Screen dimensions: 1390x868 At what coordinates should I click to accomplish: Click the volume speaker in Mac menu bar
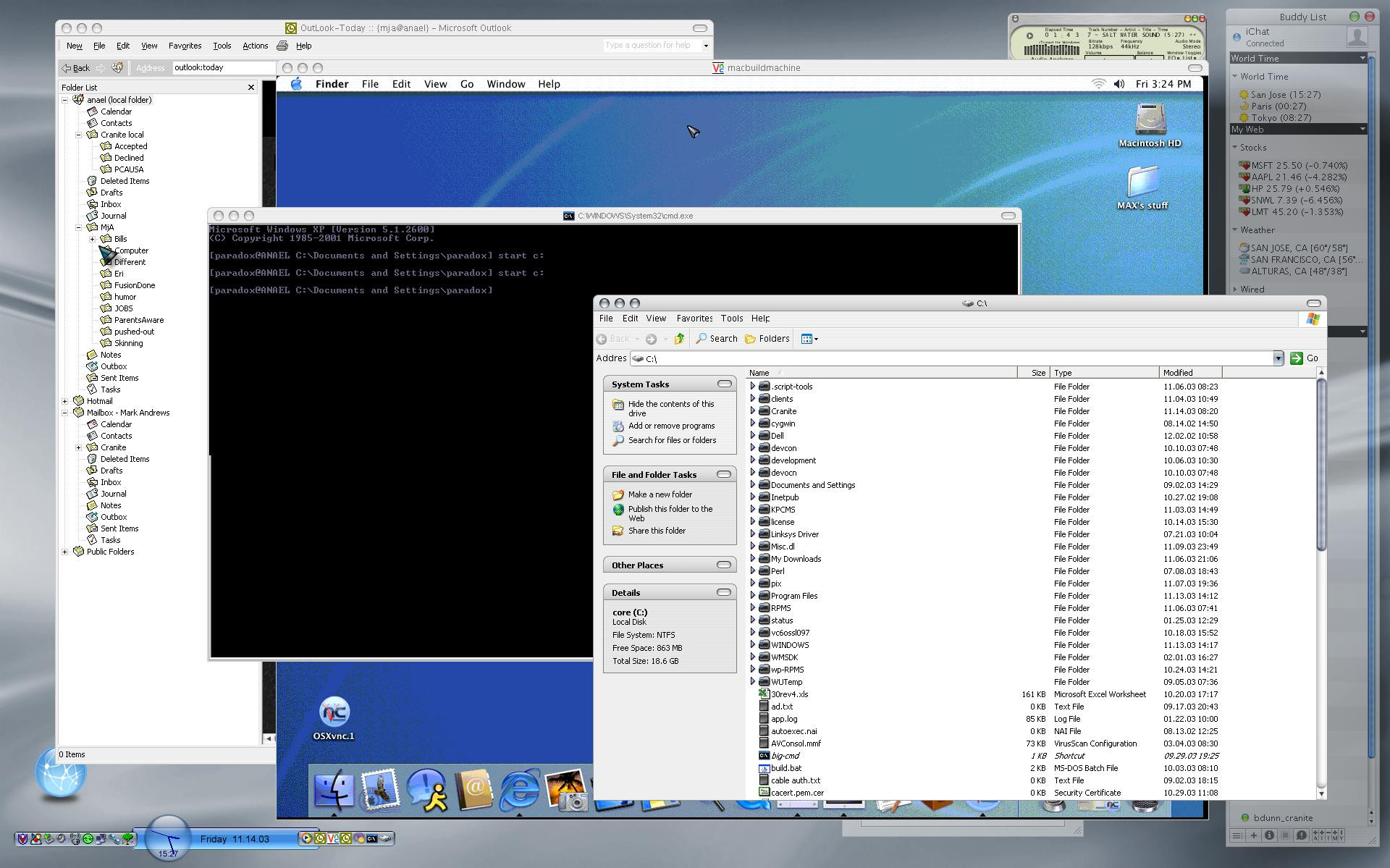[x=1119, y=84]
